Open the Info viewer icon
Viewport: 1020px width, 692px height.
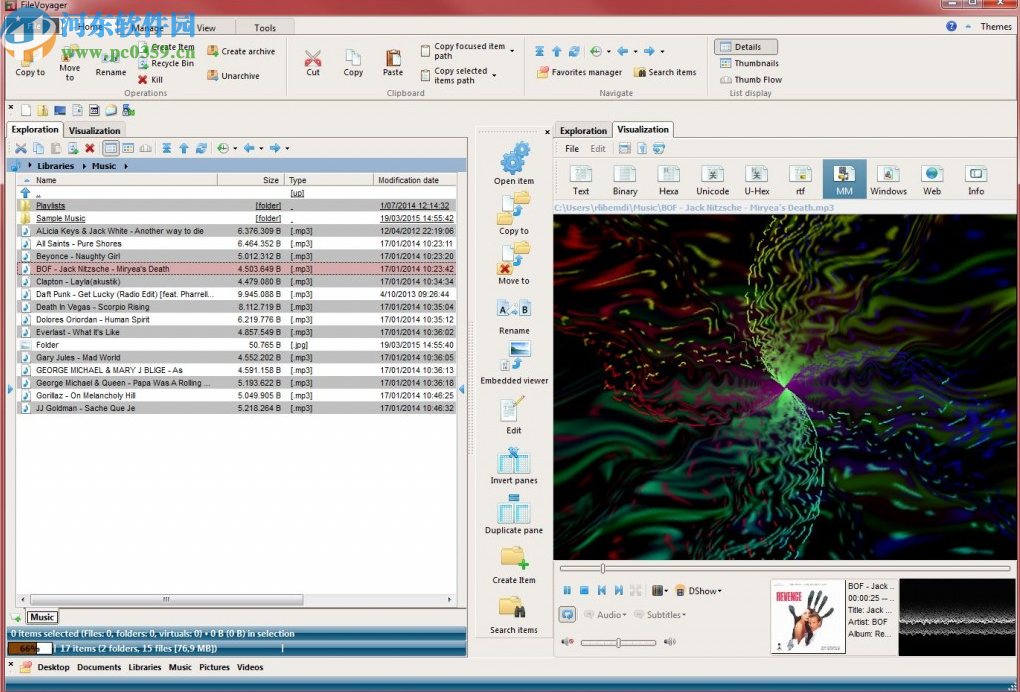click(x=975, y=179)
